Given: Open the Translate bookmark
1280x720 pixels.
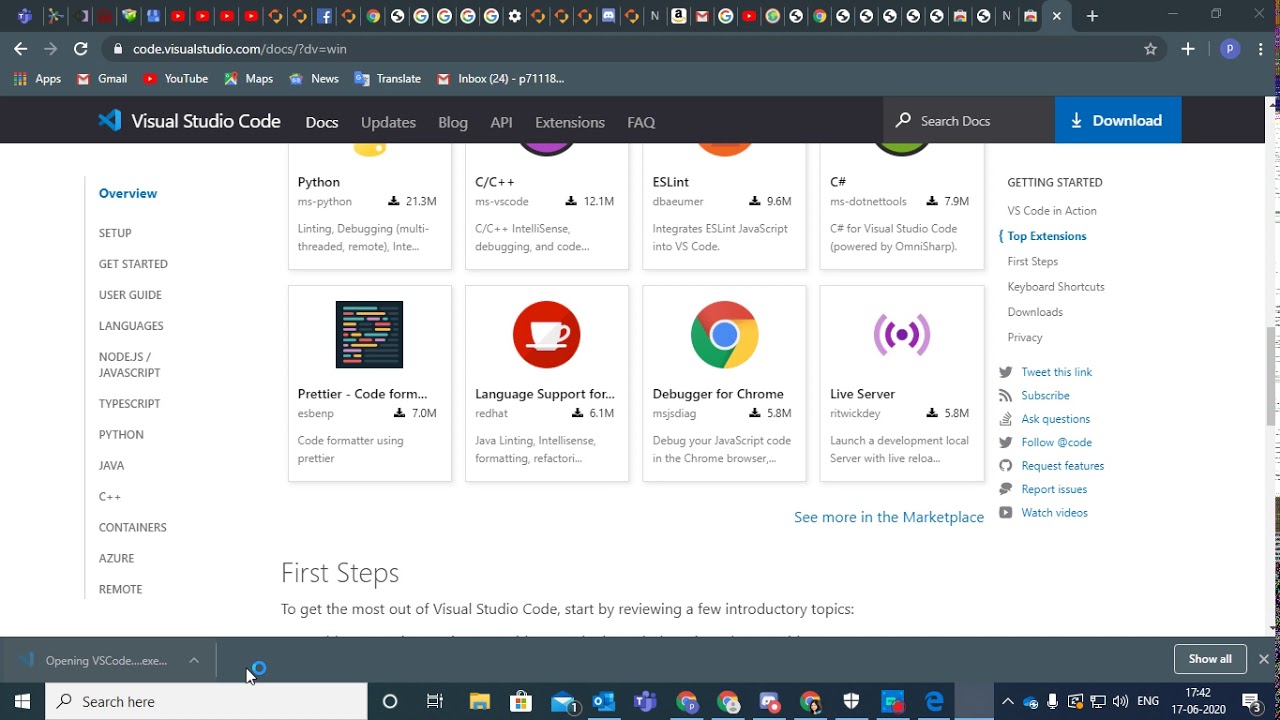Looking at the screenshot, I should pos(388,79).
